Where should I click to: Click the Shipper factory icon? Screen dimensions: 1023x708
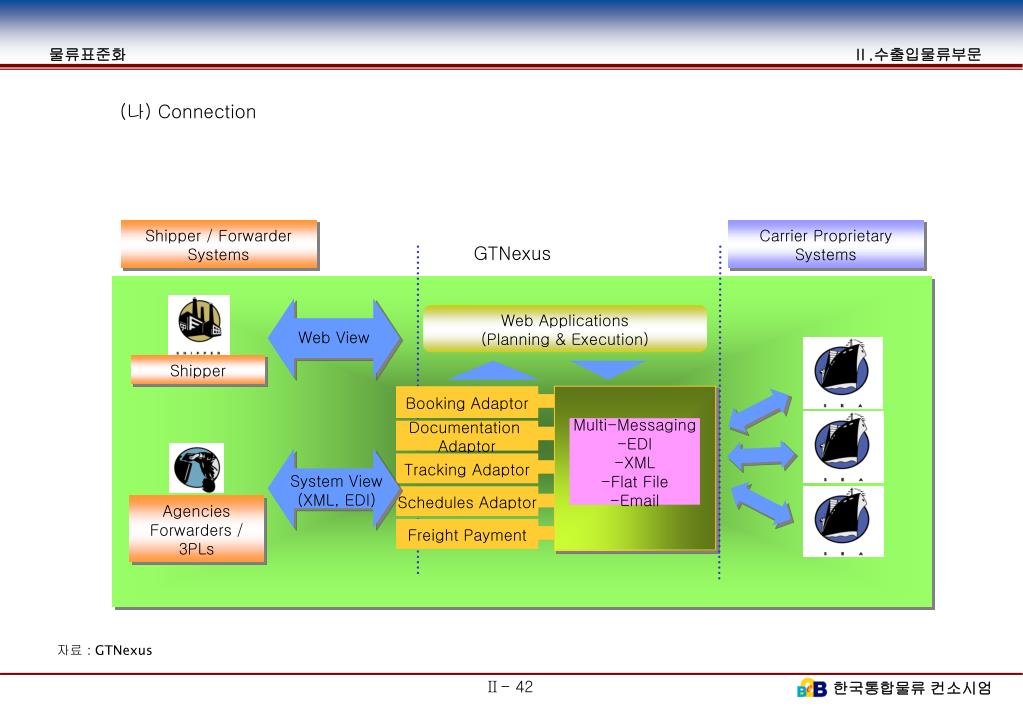(199, 324)
